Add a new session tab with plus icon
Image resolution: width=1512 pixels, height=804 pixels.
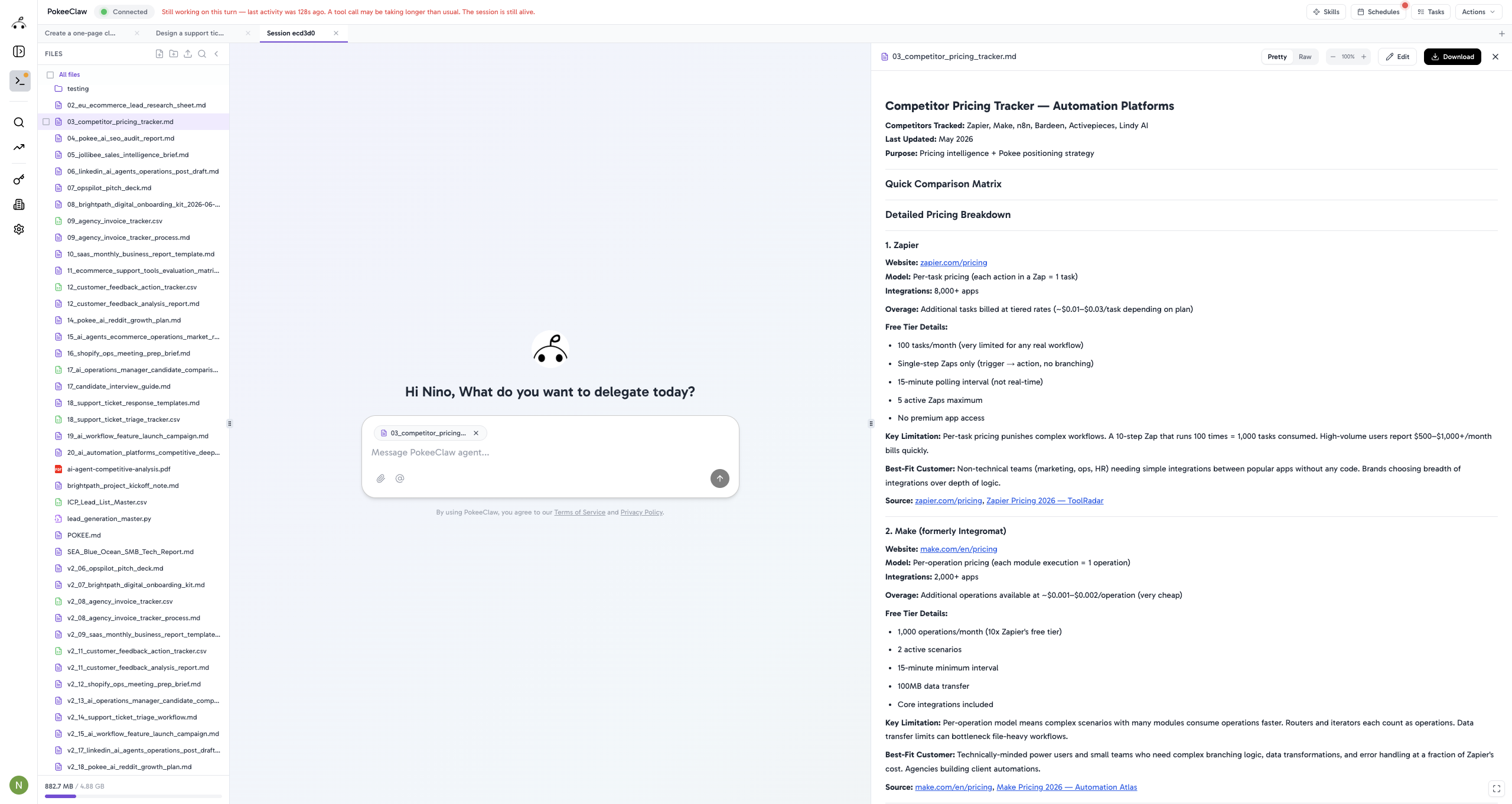(1502, 34)
